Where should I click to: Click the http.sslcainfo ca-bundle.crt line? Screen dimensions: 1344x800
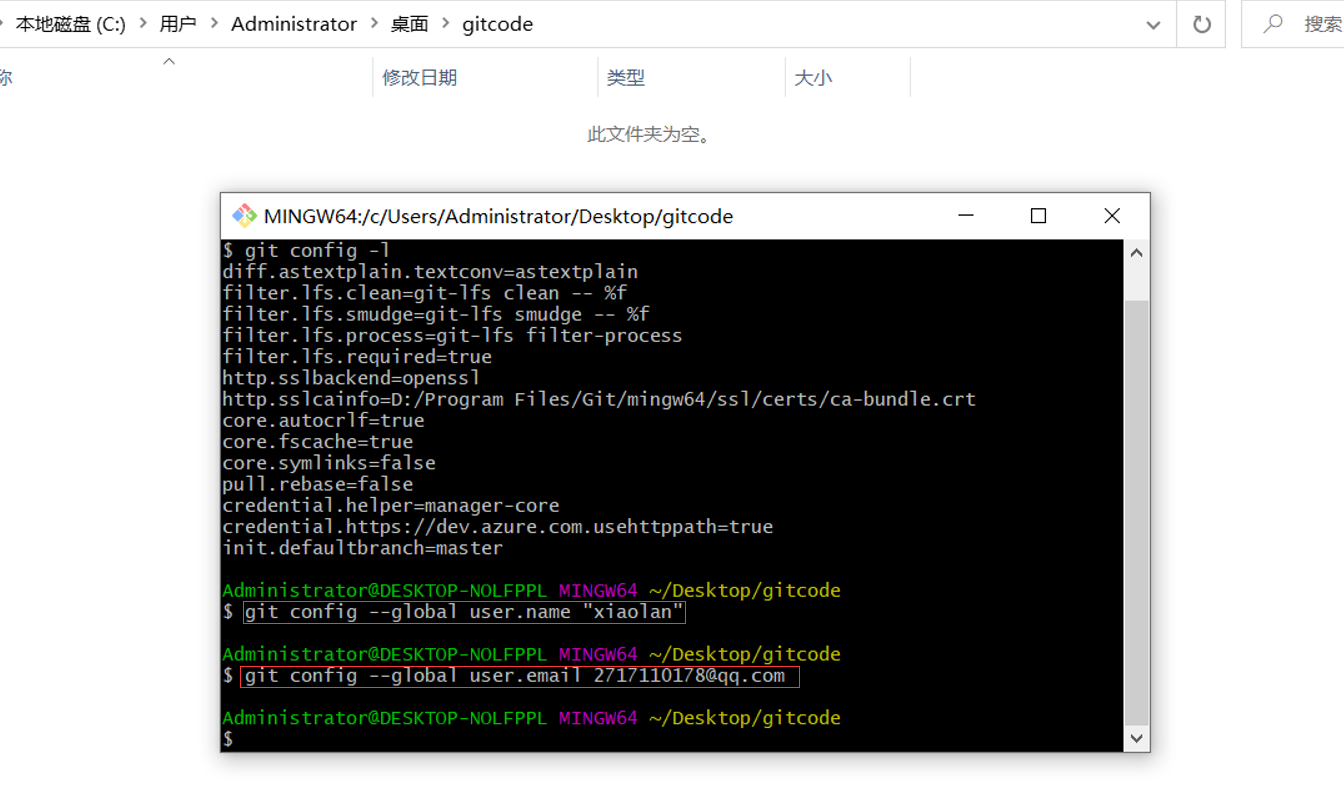pyautogui.click(x=599, y=399)
